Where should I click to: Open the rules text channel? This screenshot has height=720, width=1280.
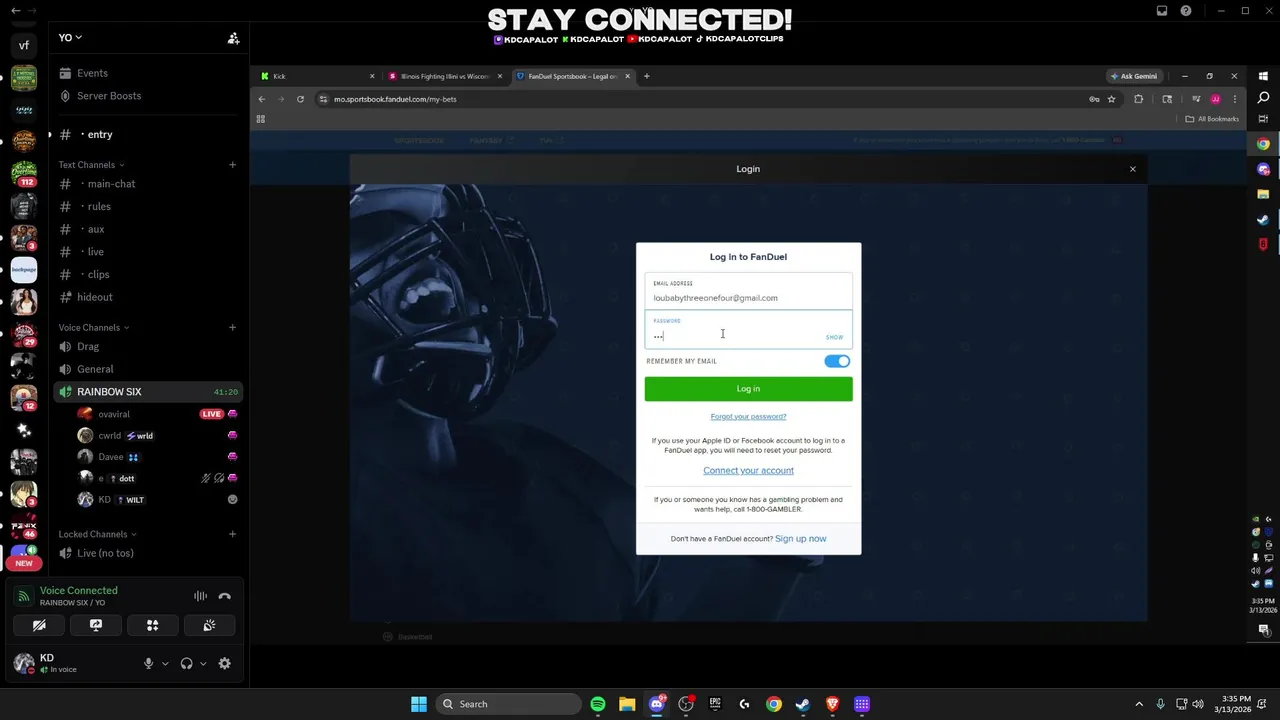pyautogui.click(x=147, y=206)
